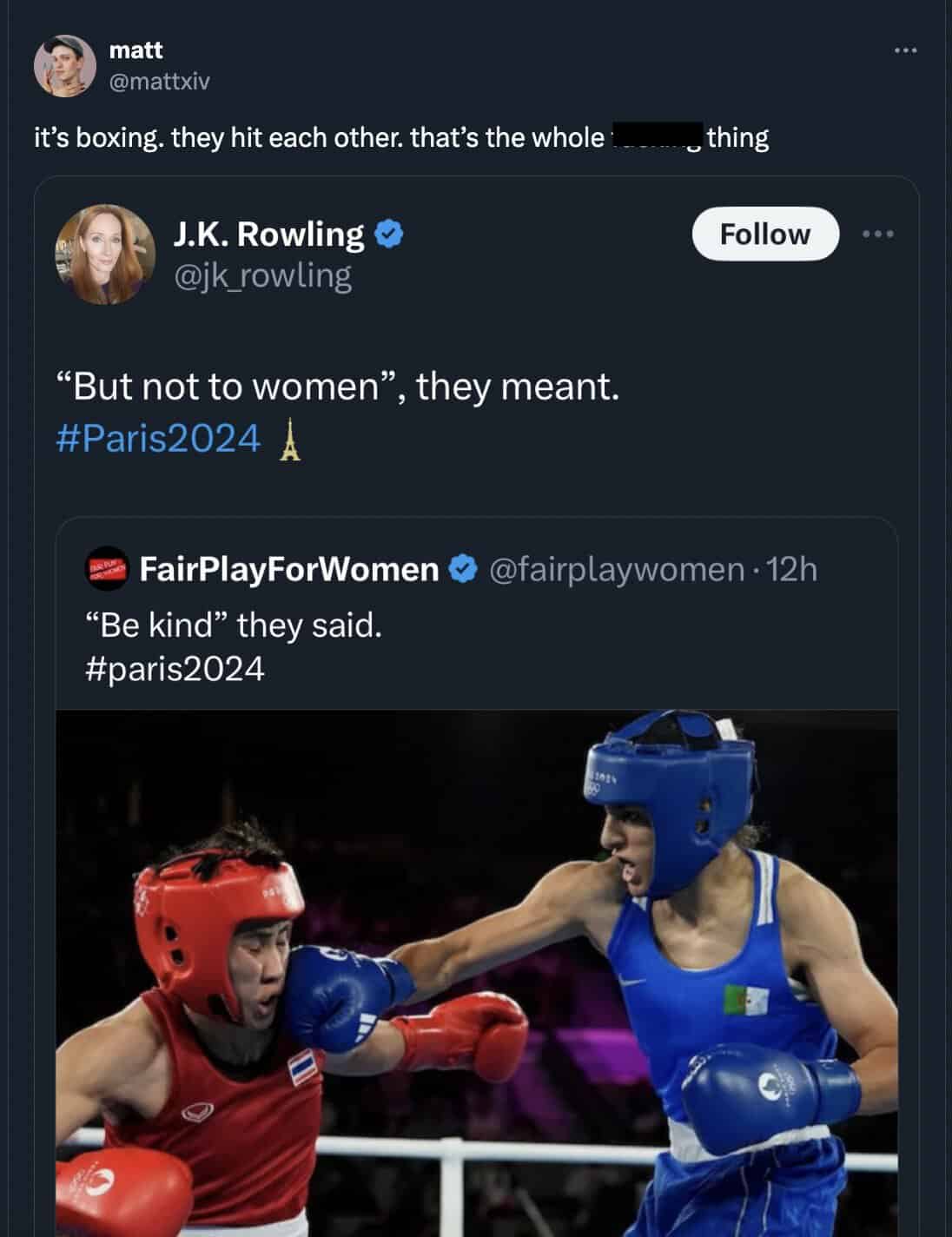The width and height of the screenshot is (952, 1237).
Task: Click J.K. Rowling's blue verified badge
Action: [388, 235]
